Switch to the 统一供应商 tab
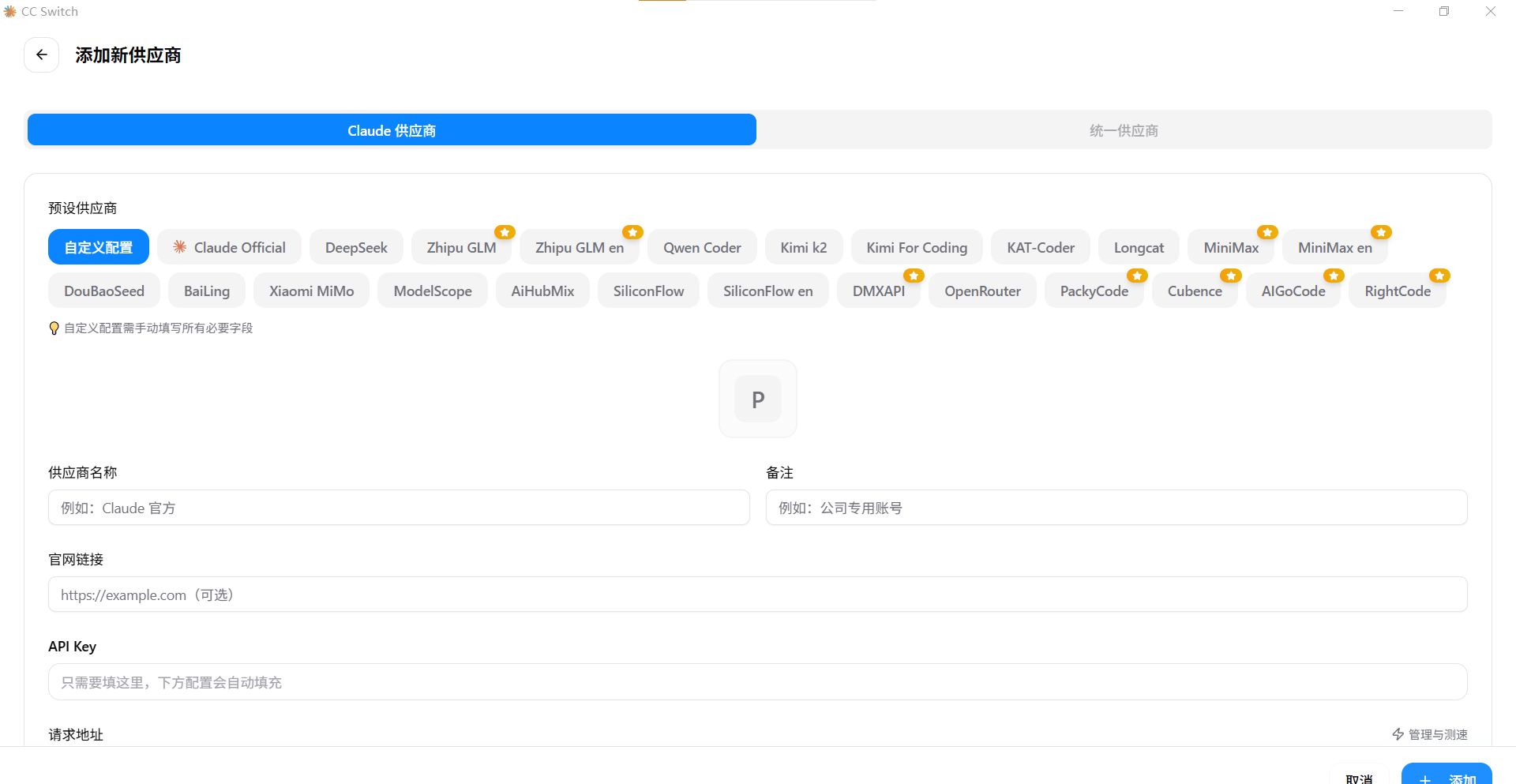This screenshot has width=1516, height=784. point(1124,130)
